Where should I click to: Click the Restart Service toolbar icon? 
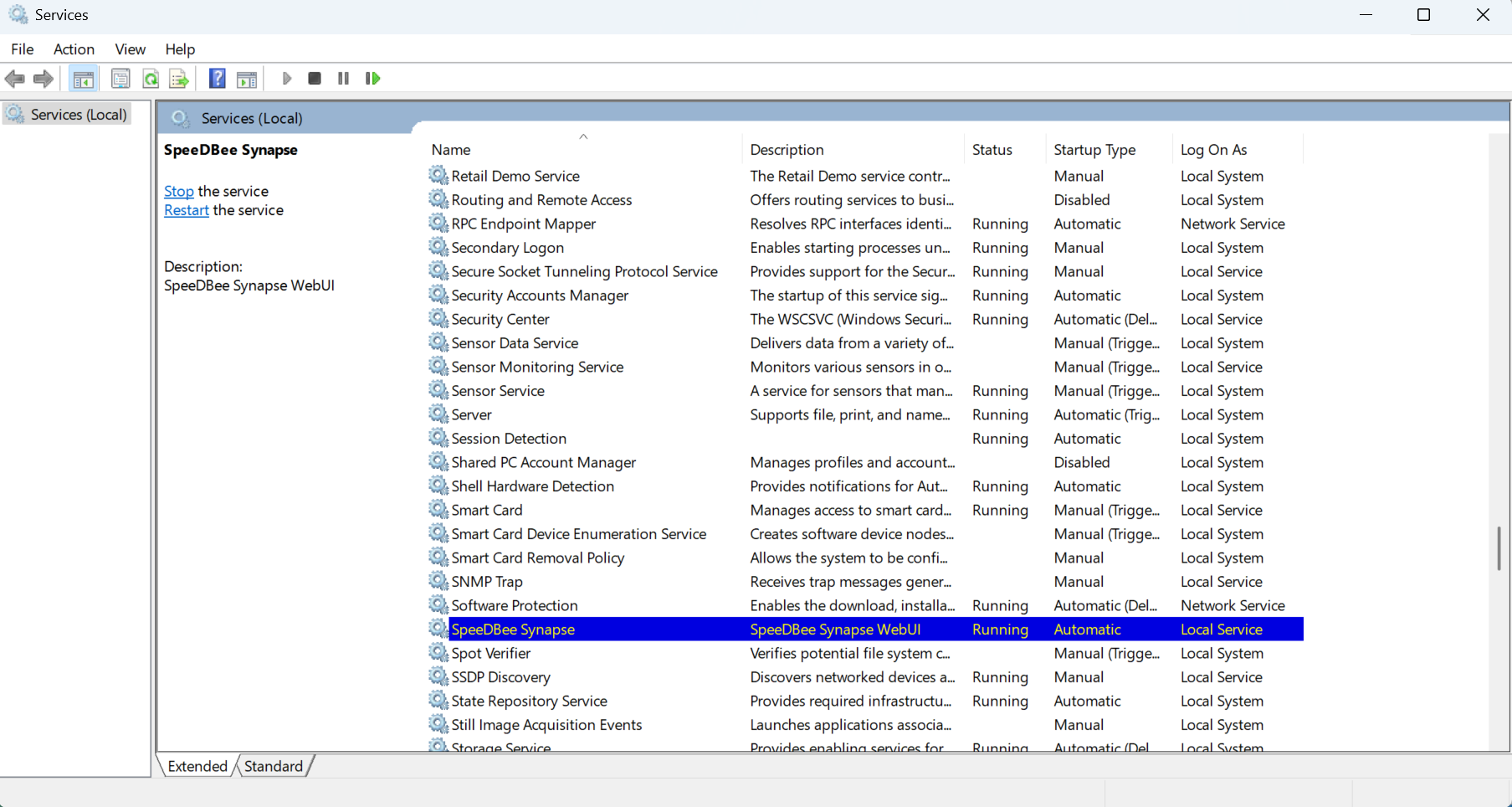(373, 79)
